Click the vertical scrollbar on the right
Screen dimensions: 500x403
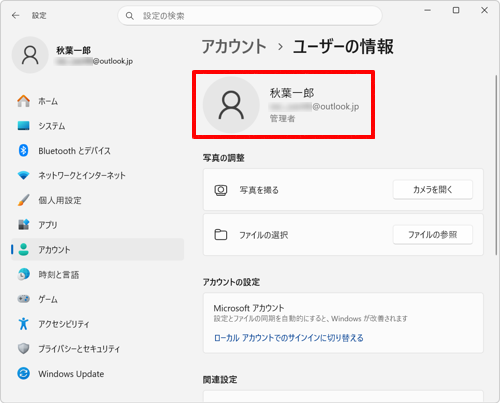tap(496, 165)
